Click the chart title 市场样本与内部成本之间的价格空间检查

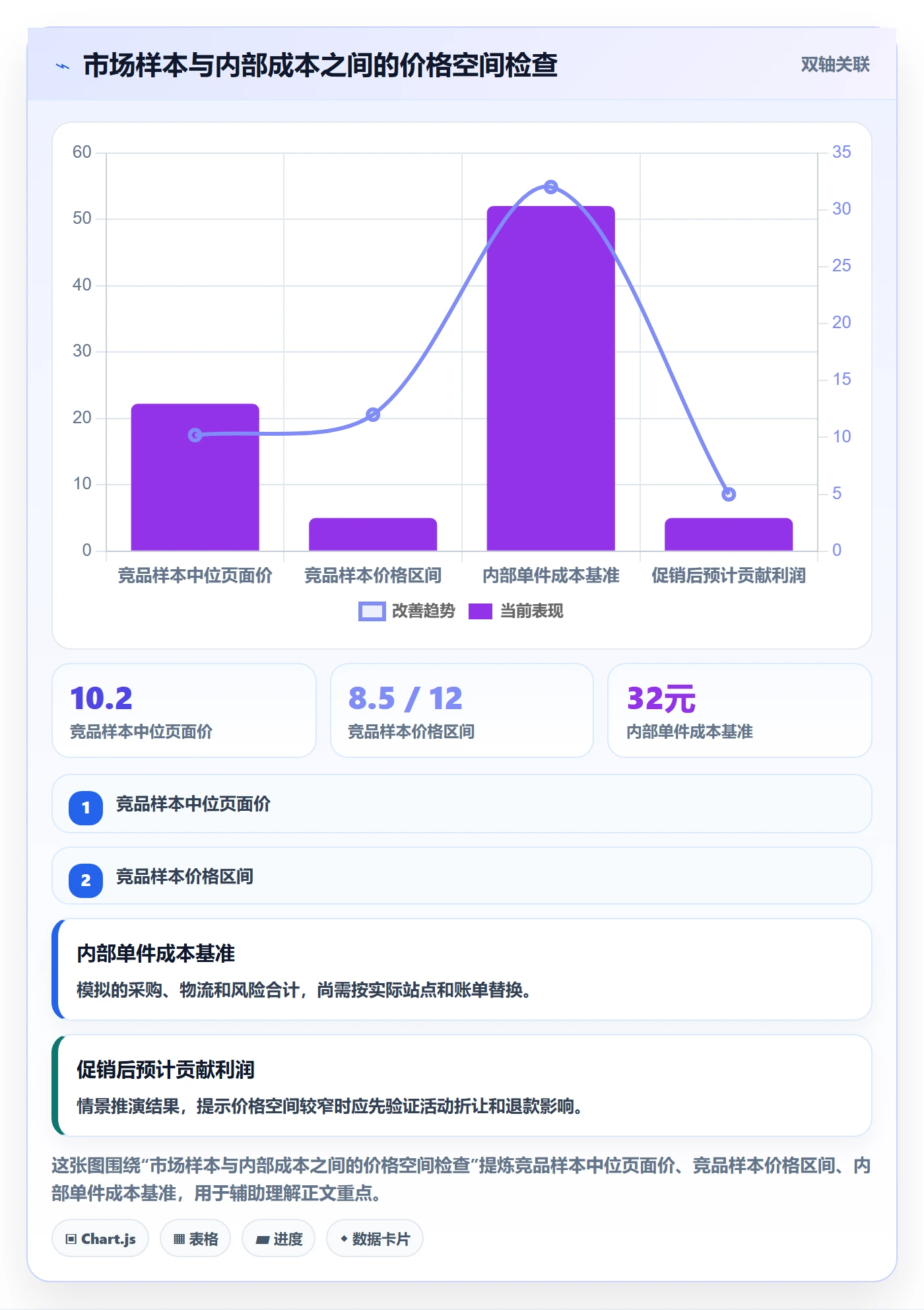coord(320,66)
